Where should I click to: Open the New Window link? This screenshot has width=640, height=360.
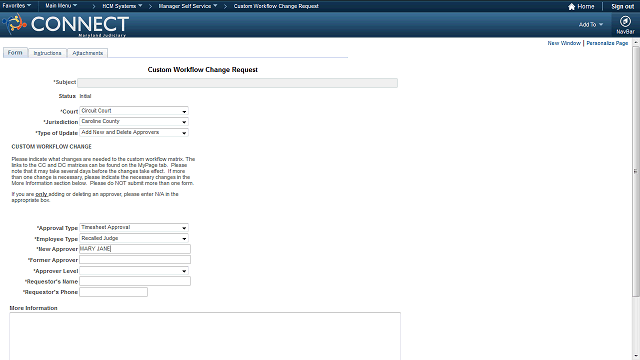(564, 43)
